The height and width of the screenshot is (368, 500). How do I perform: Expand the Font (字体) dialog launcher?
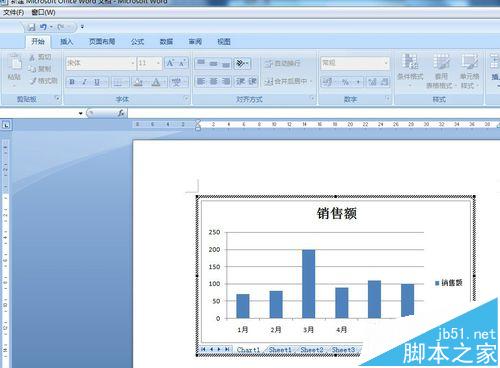pyautogui.click(x=186, y=98)
